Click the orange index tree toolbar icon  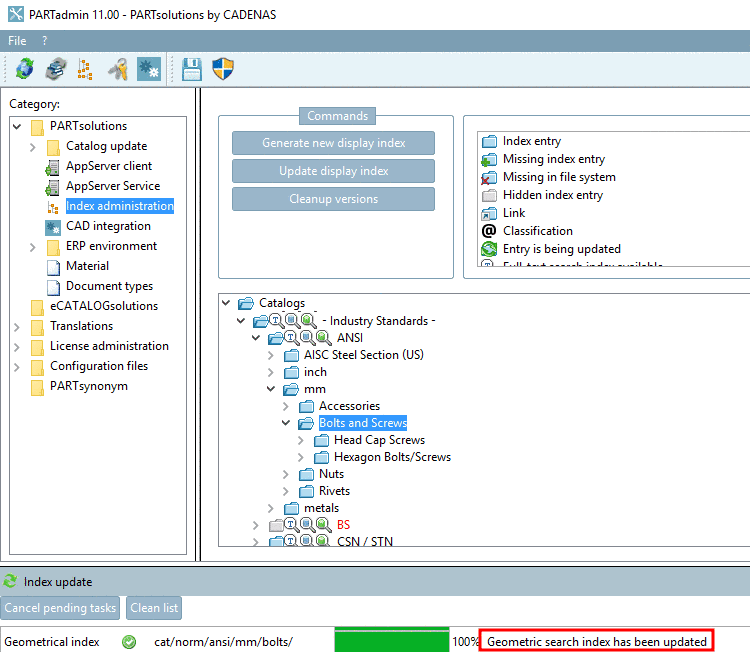point(85,69)
